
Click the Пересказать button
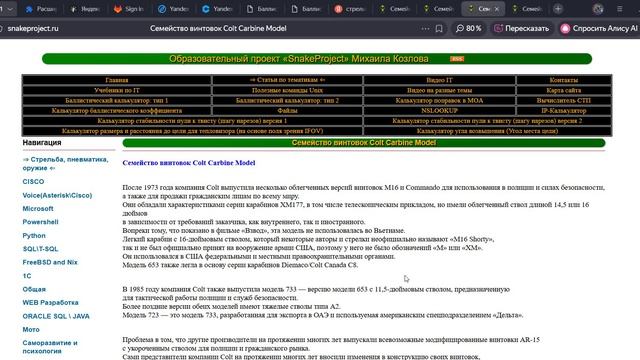pyautogui.click(x=522, y=29)
